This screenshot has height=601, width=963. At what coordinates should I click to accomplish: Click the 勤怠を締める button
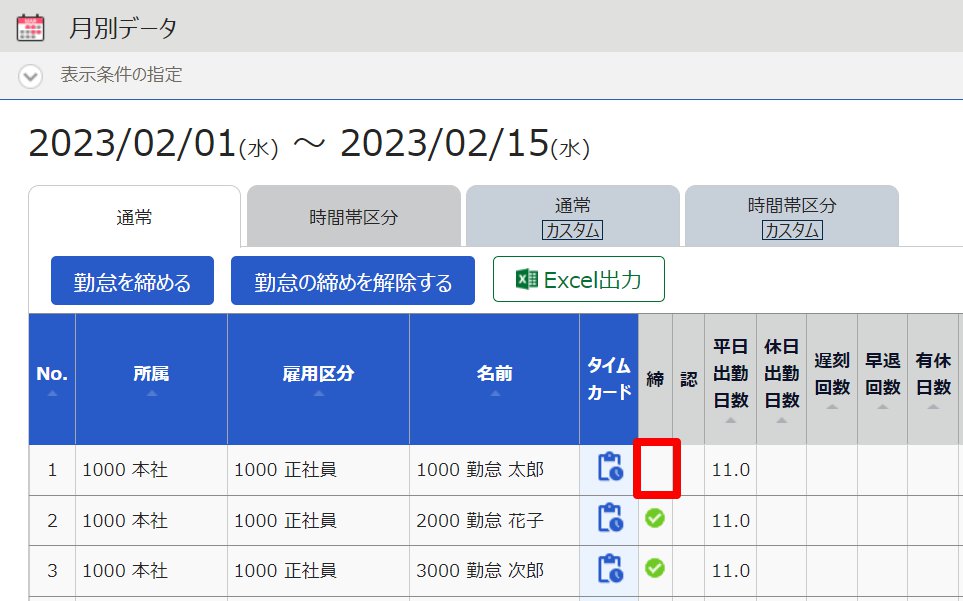tap(133, 281)
